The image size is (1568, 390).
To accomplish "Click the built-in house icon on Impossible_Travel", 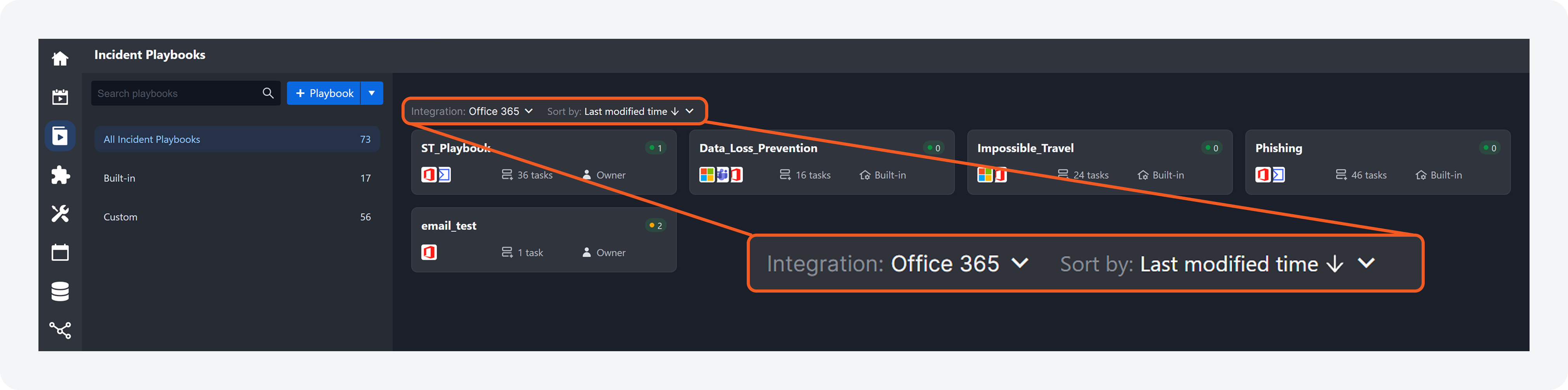I will 1142,175.
